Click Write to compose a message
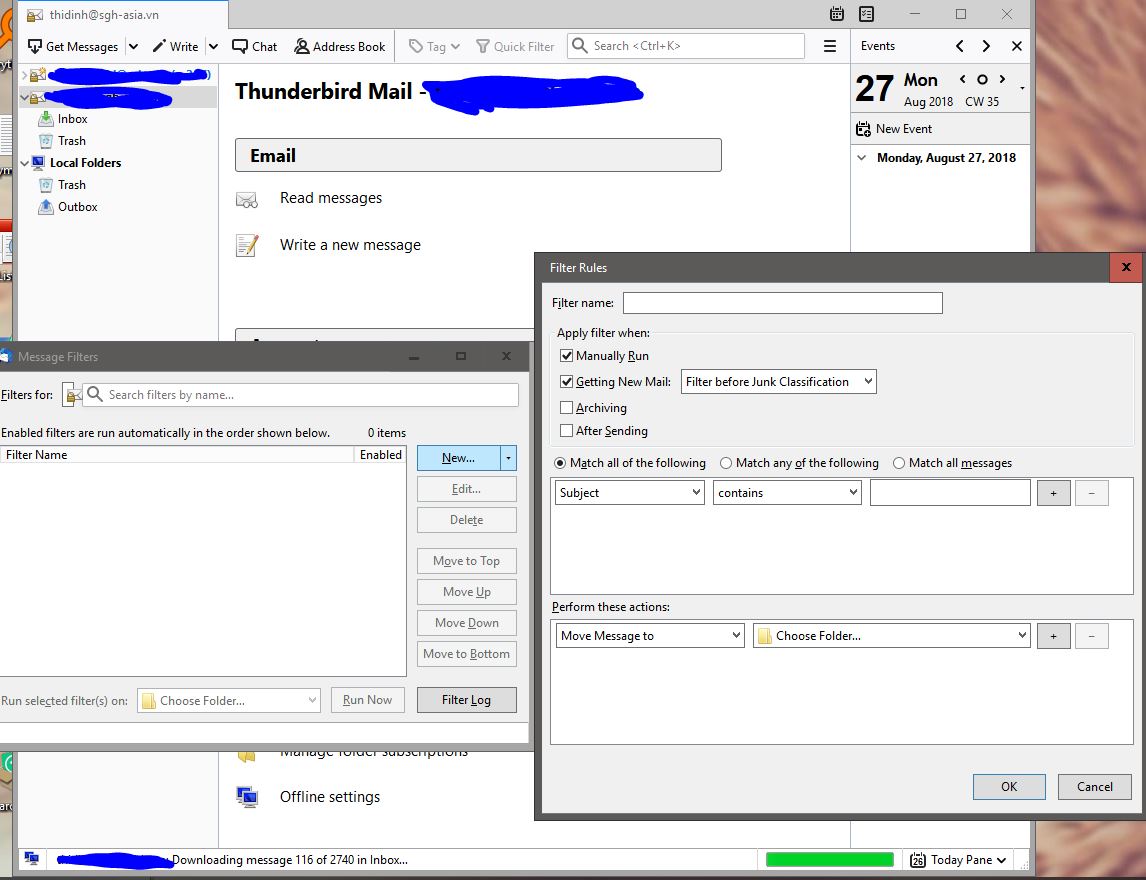The height and width of the screenshot is (880, 1146). [x=175, y=46]
